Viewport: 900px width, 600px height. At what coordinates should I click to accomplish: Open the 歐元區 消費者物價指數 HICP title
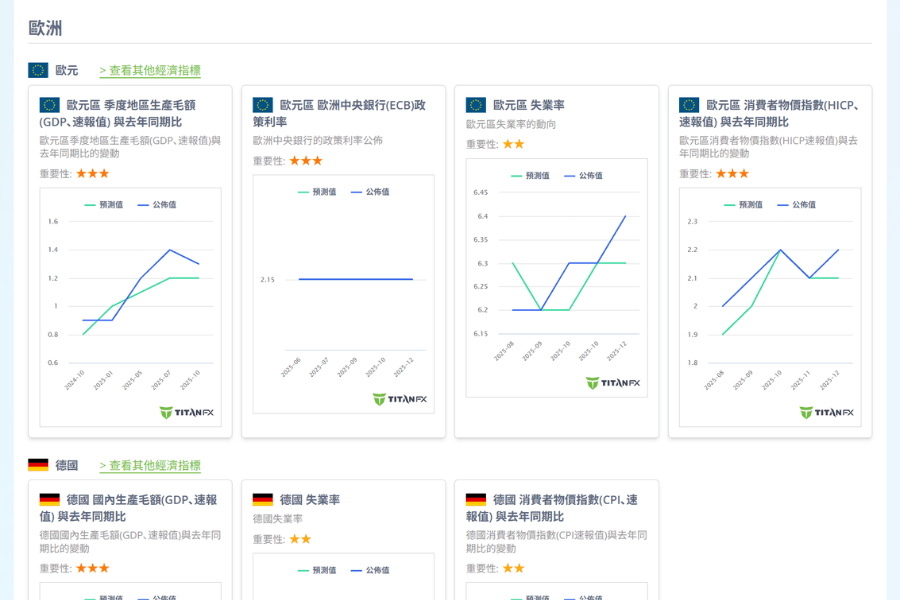click(x=770, y=113)
